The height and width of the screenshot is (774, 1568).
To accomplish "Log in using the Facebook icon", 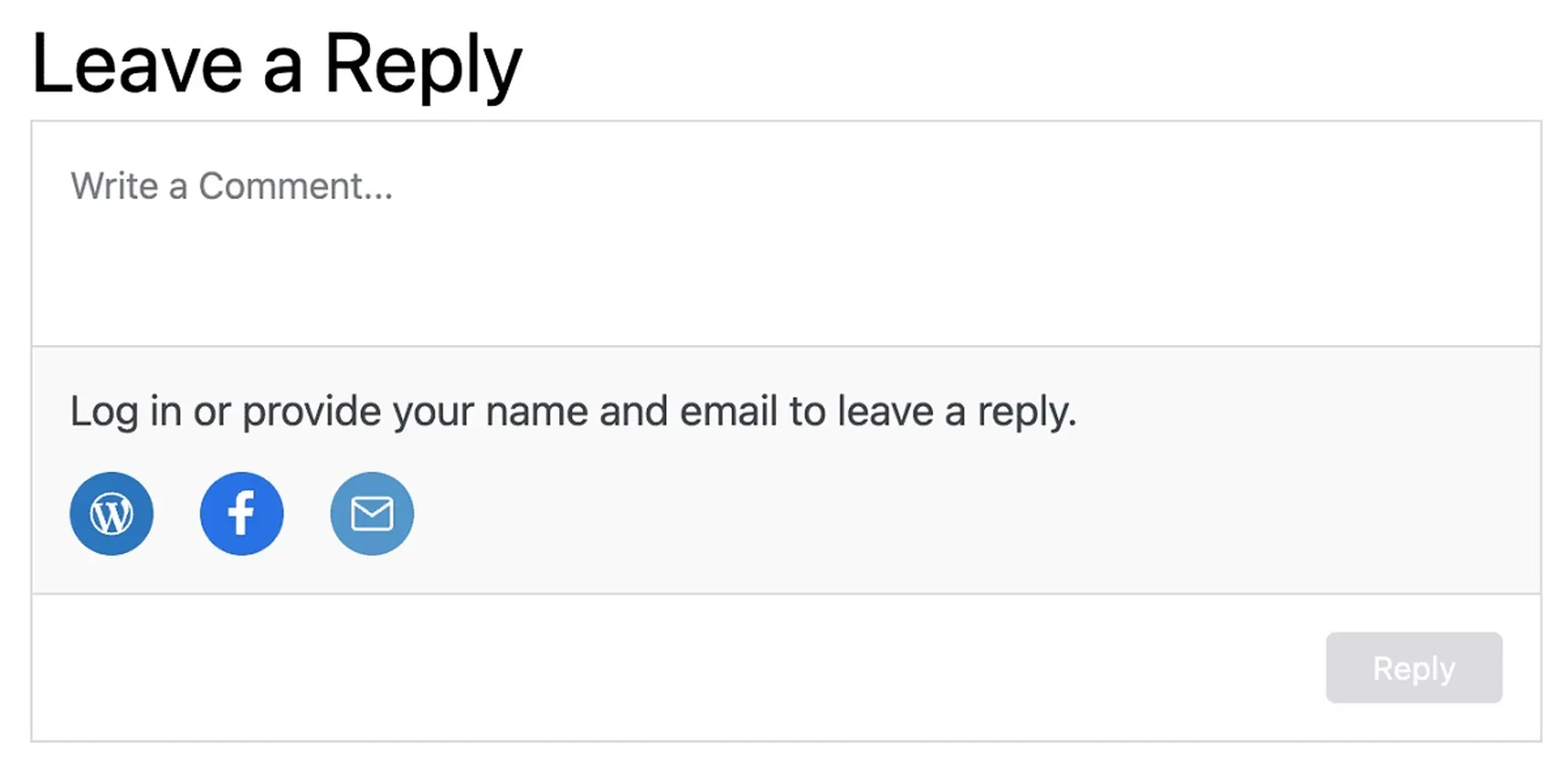I will point(241,514).
